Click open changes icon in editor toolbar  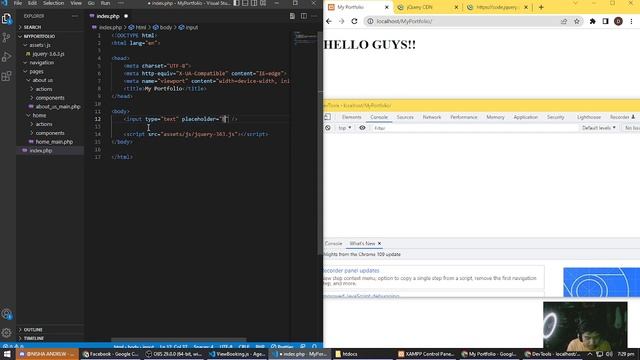coord(292,16)
